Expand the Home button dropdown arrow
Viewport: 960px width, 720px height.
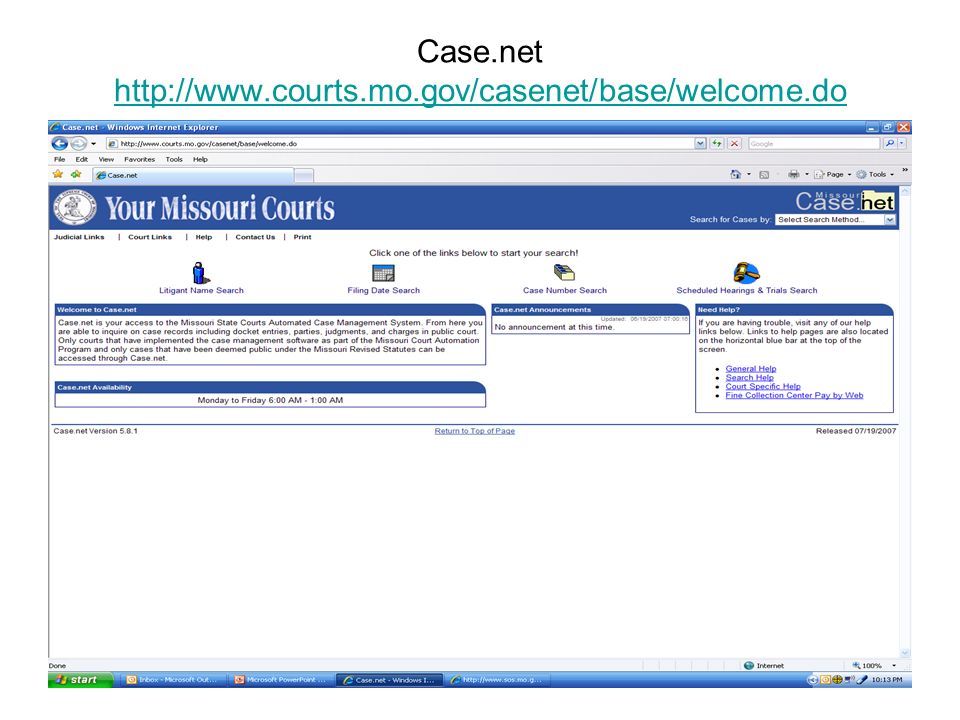click(749, 174)
